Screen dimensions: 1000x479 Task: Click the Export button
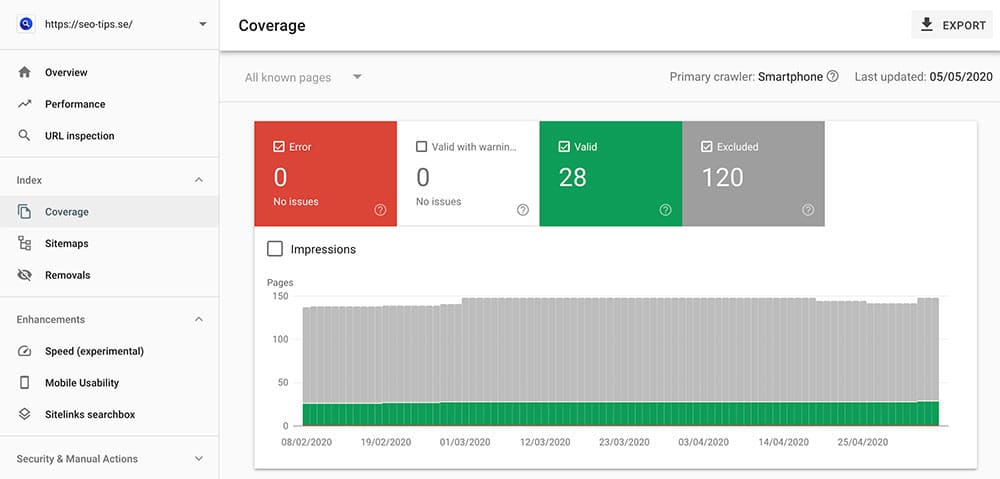tap(952, 25)
